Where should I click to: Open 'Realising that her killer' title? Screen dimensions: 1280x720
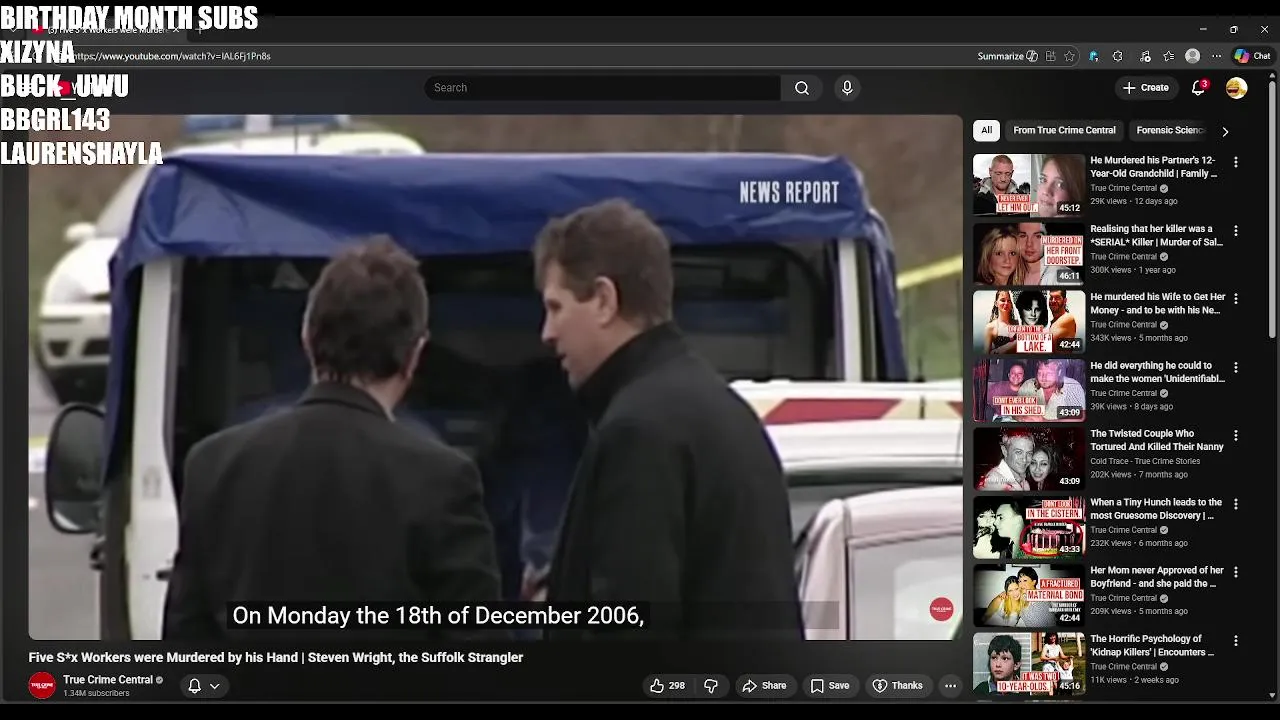point(1156,235)
